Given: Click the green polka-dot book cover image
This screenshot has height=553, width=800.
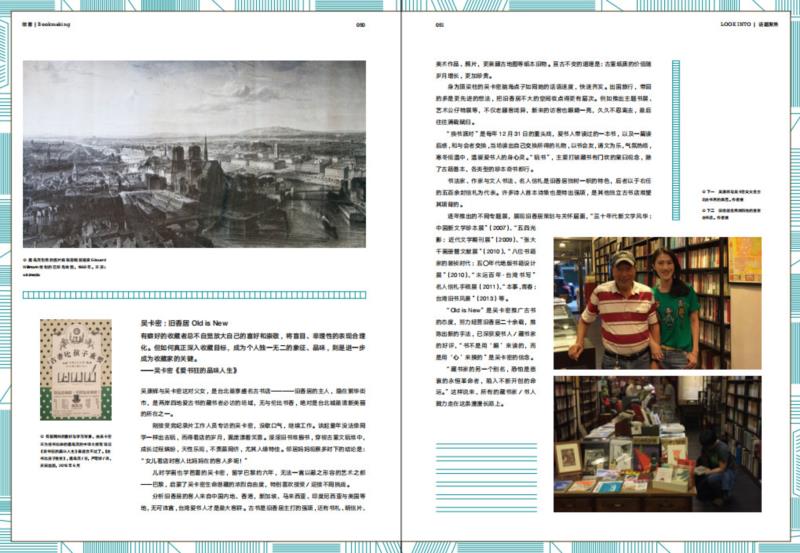Looking at the screenshot, I should click(x=76, y=370).
